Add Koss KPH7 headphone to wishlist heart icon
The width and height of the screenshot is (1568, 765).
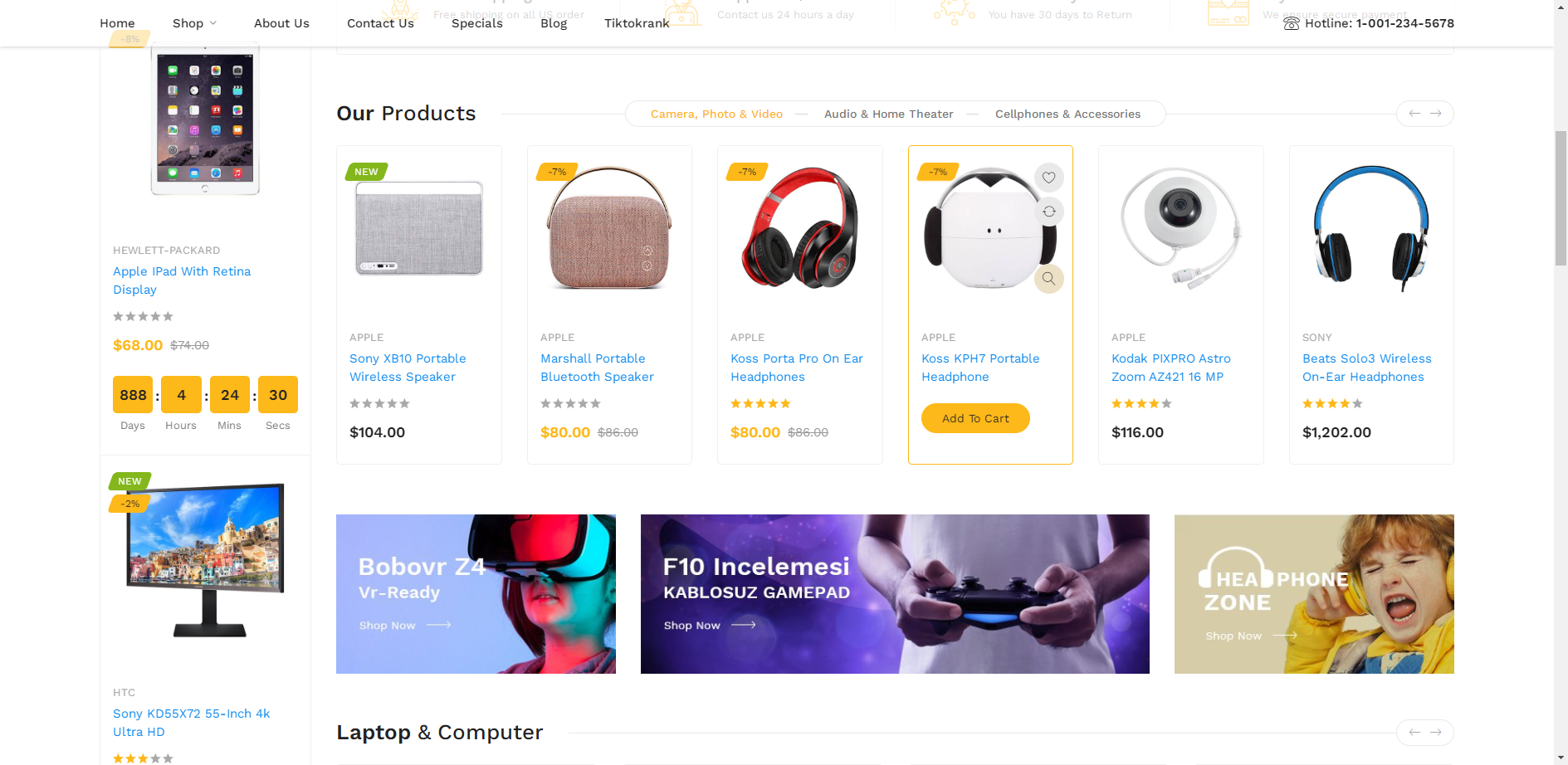[1049, 178]
